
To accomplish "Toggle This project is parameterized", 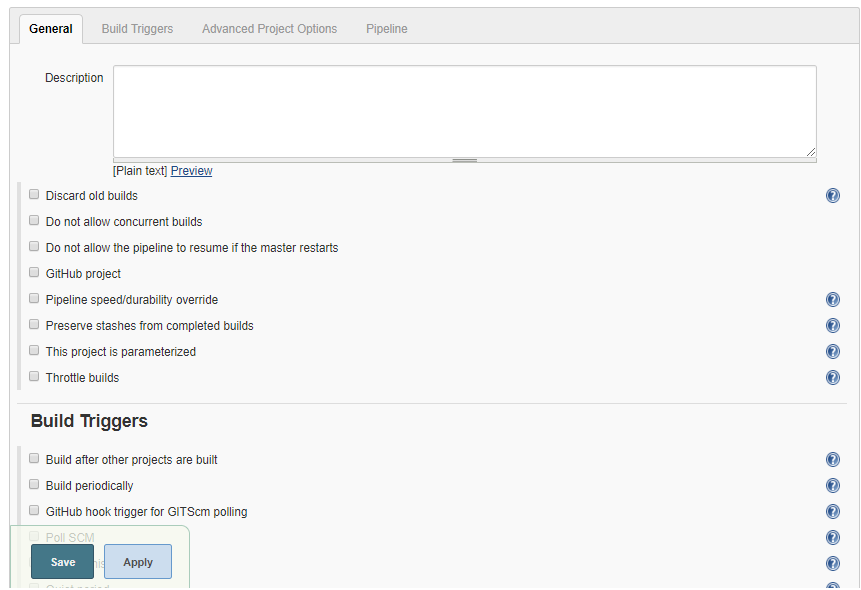I will tap(34, 349).
